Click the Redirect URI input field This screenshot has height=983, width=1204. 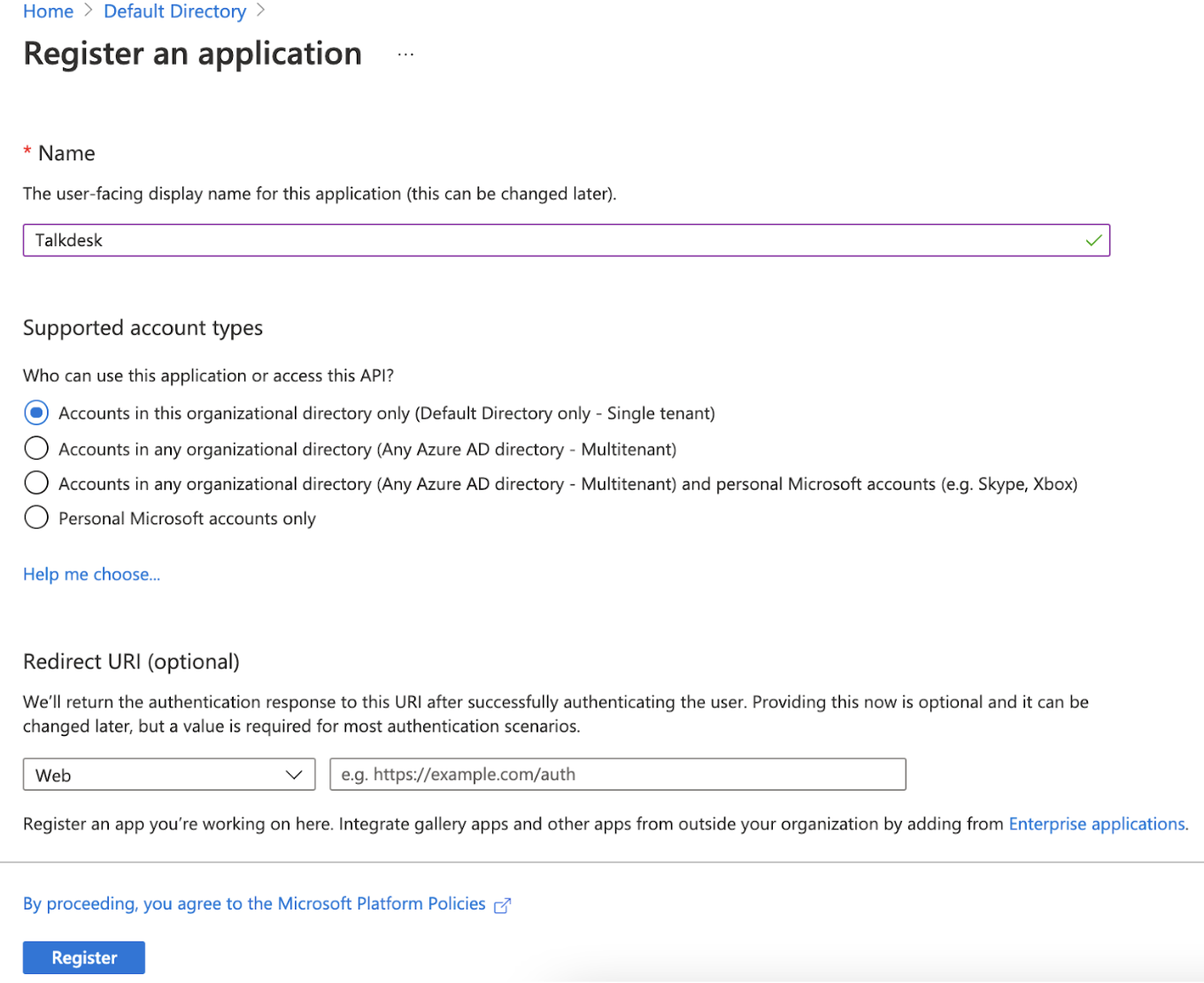tap(618, 774)
